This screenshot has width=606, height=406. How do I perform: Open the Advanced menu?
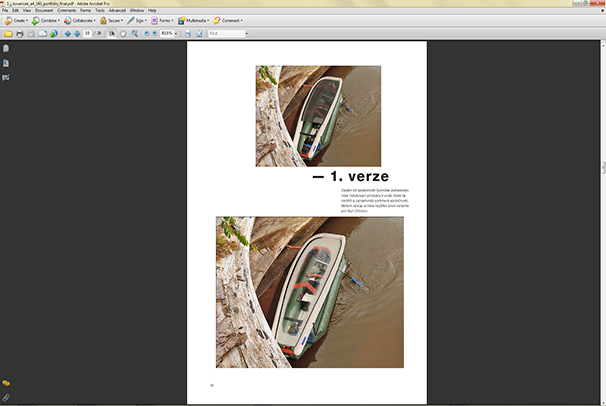pos(117,9)
